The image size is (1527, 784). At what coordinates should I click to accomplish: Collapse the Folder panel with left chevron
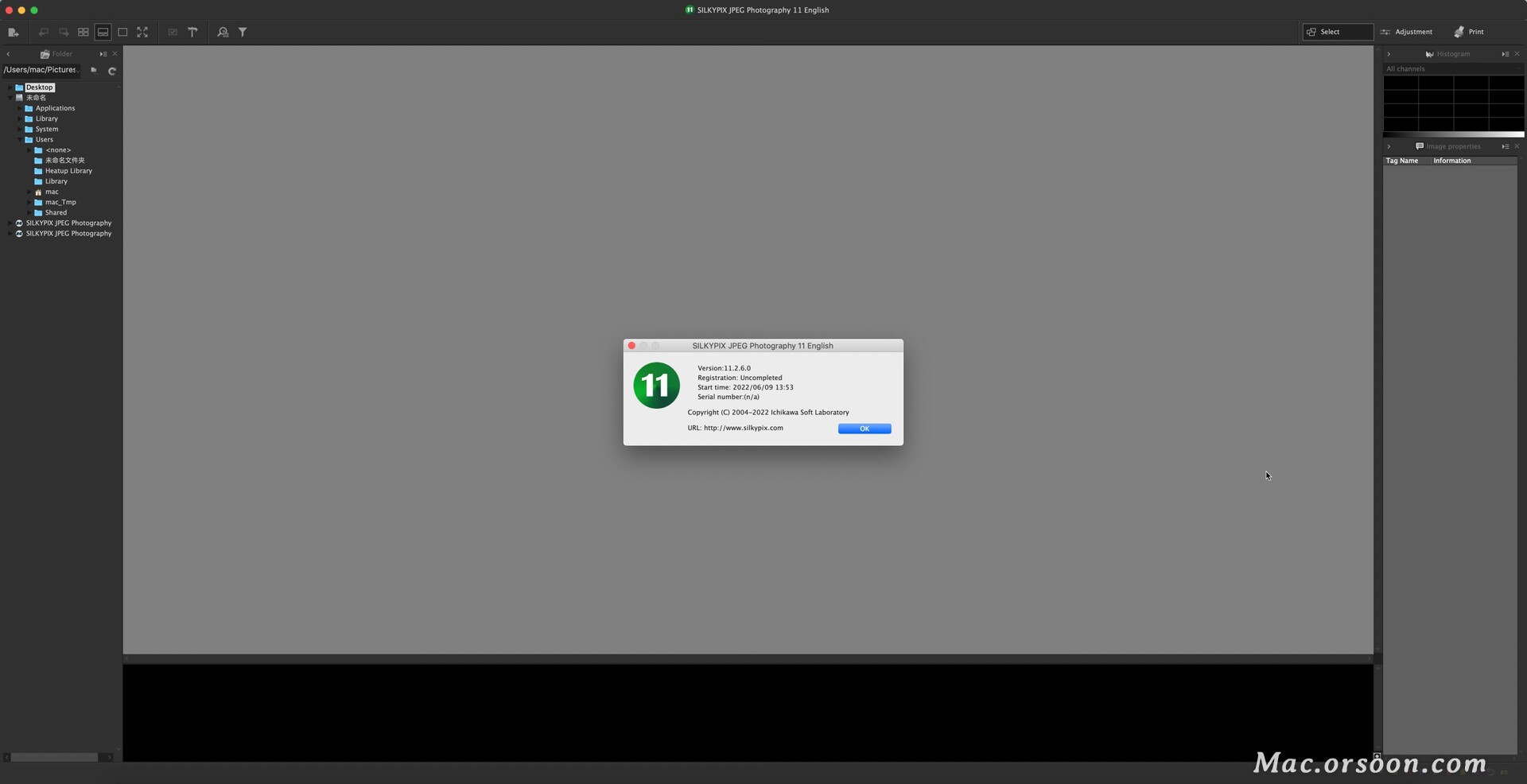click(x=8, y=54)
